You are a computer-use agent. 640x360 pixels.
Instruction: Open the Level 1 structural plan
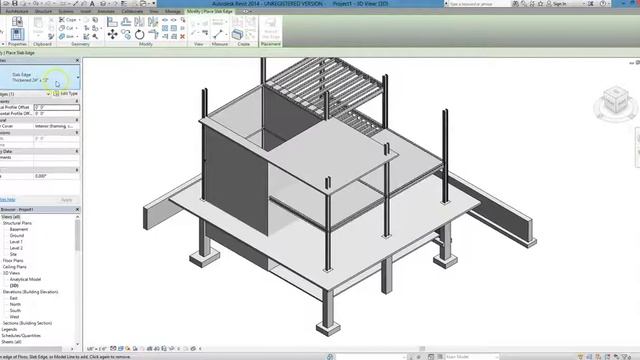click(x=16, y=242)
